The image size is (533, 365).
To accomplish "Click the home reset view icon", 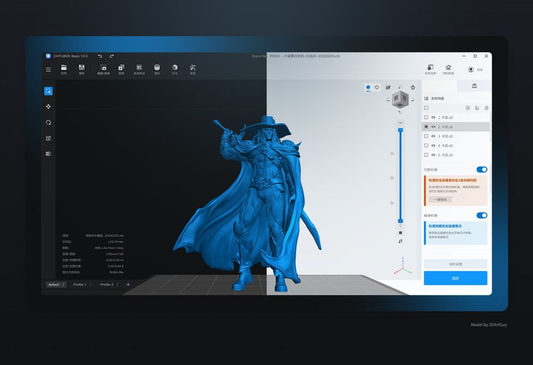I will pos(413,88).
